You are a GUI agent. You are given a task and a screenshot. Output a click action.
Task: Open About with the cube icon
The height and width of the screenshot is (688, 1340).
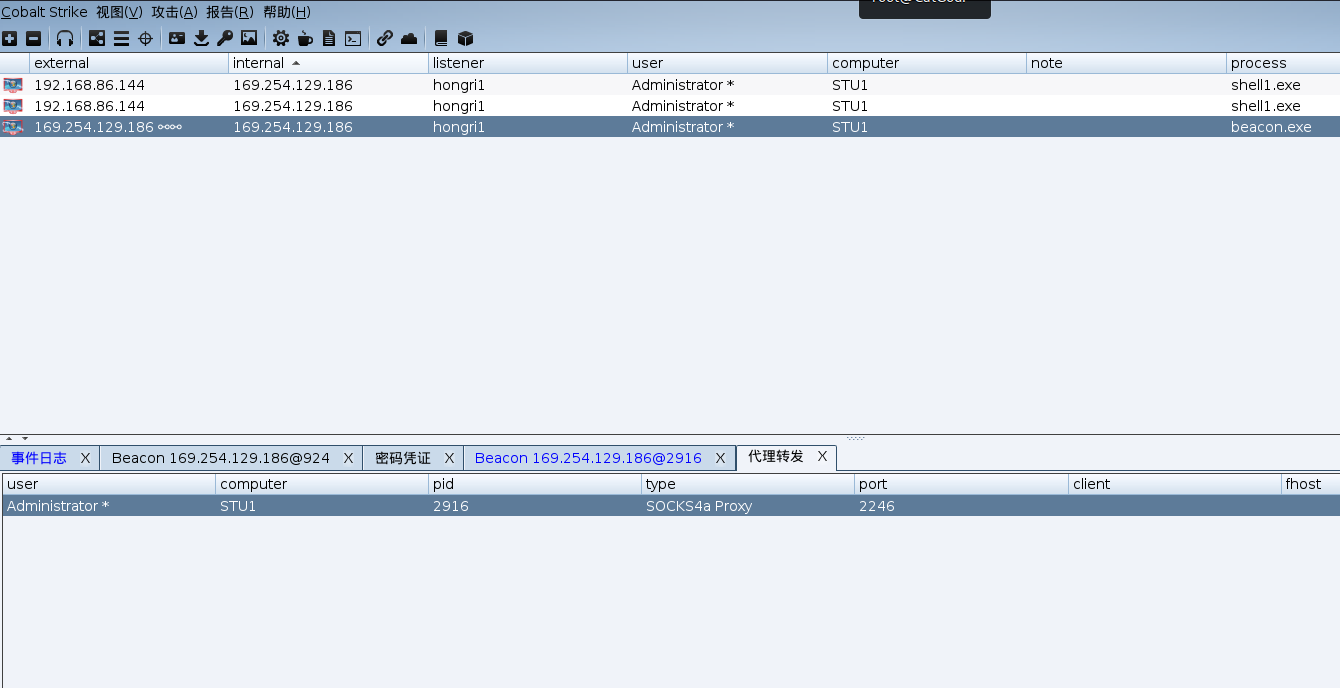coord(465,39)
